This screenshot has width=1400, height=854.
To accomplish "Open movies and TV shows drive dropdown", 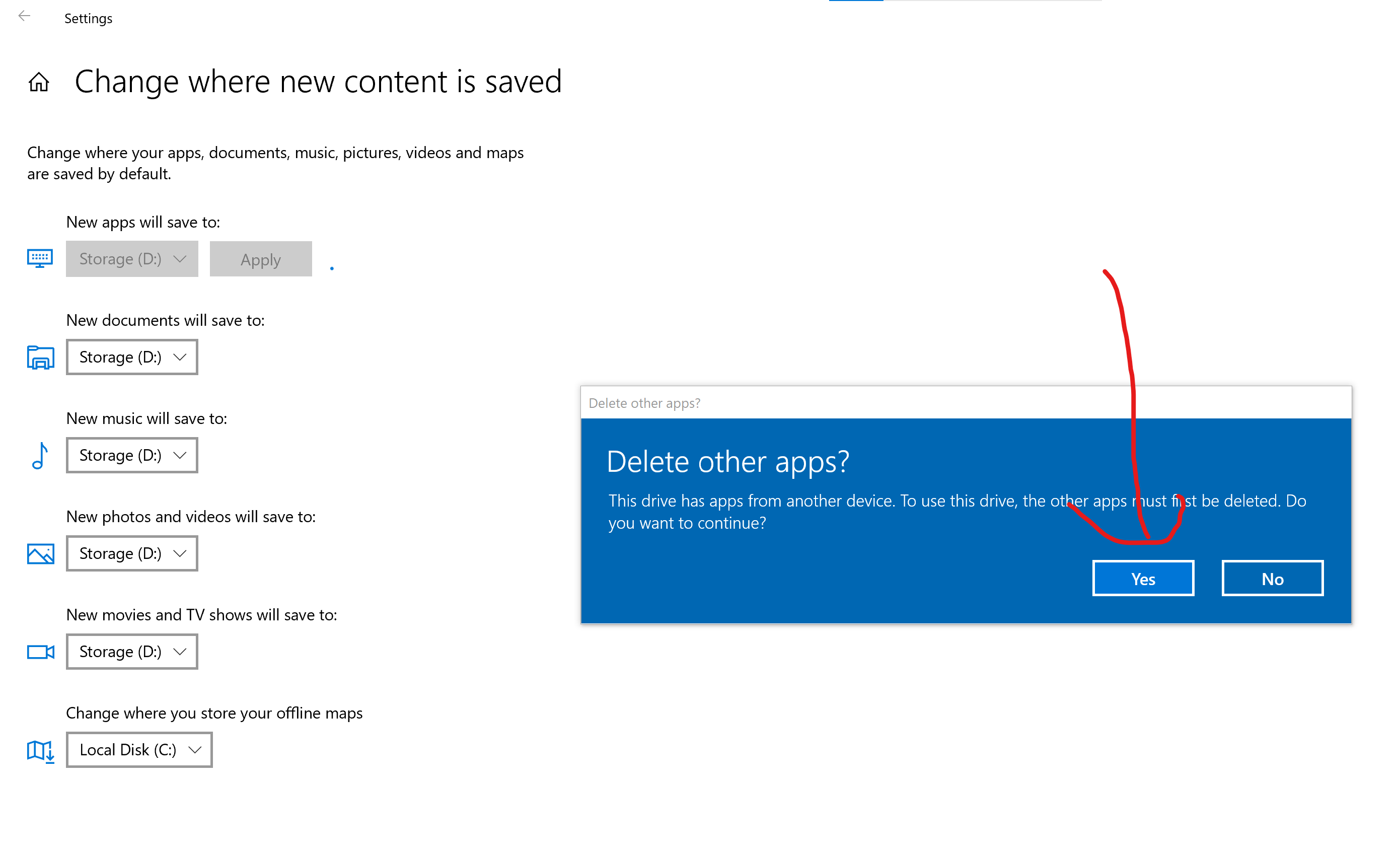I will (x=132, y=652).
